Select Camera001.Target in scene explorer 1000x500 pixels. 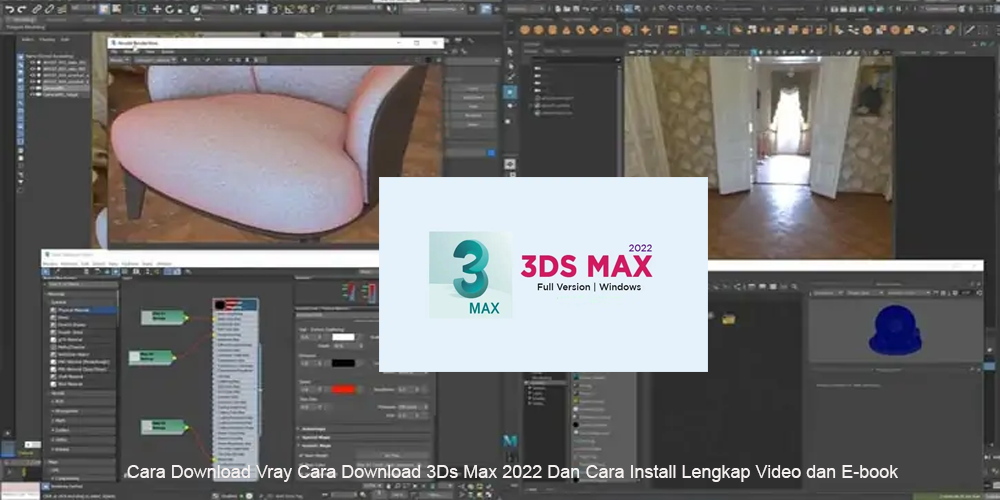[61, 94]
